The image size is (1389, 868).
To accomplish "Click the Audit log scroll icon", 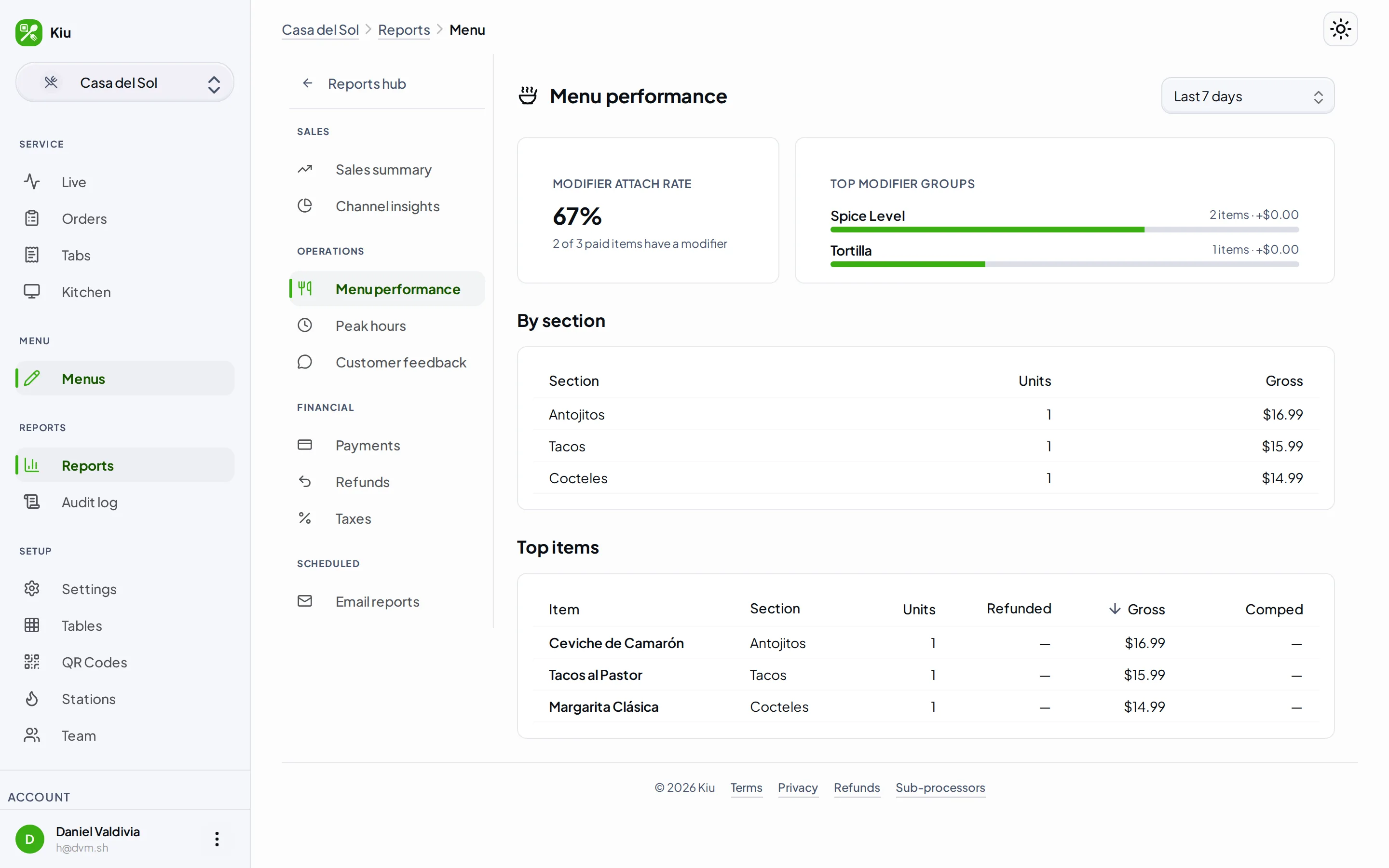I will pos(31,502).
